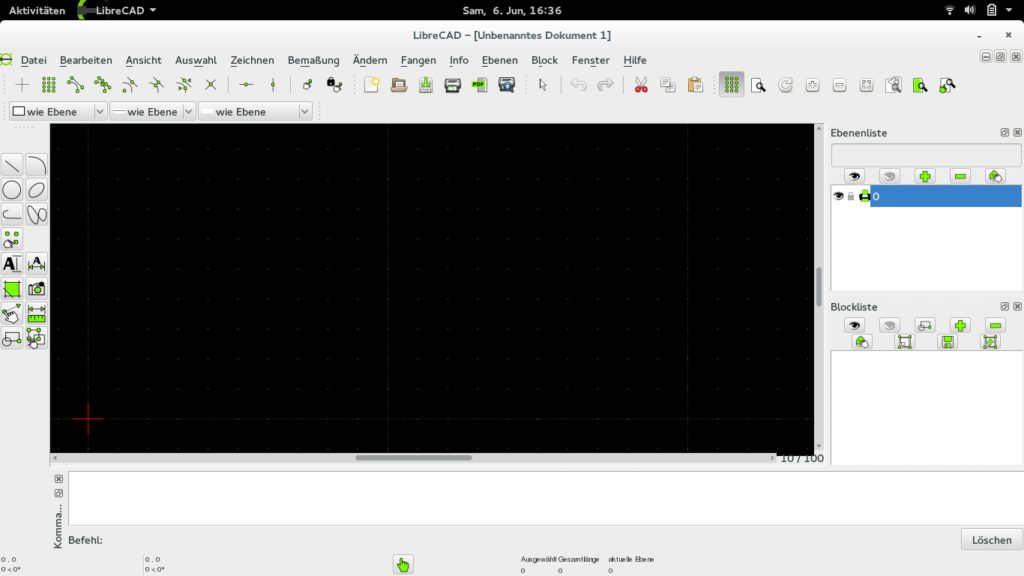Screen dimensions: 1024x576
Task: Click the previous view zoom icon
Action: click(893, 85)
